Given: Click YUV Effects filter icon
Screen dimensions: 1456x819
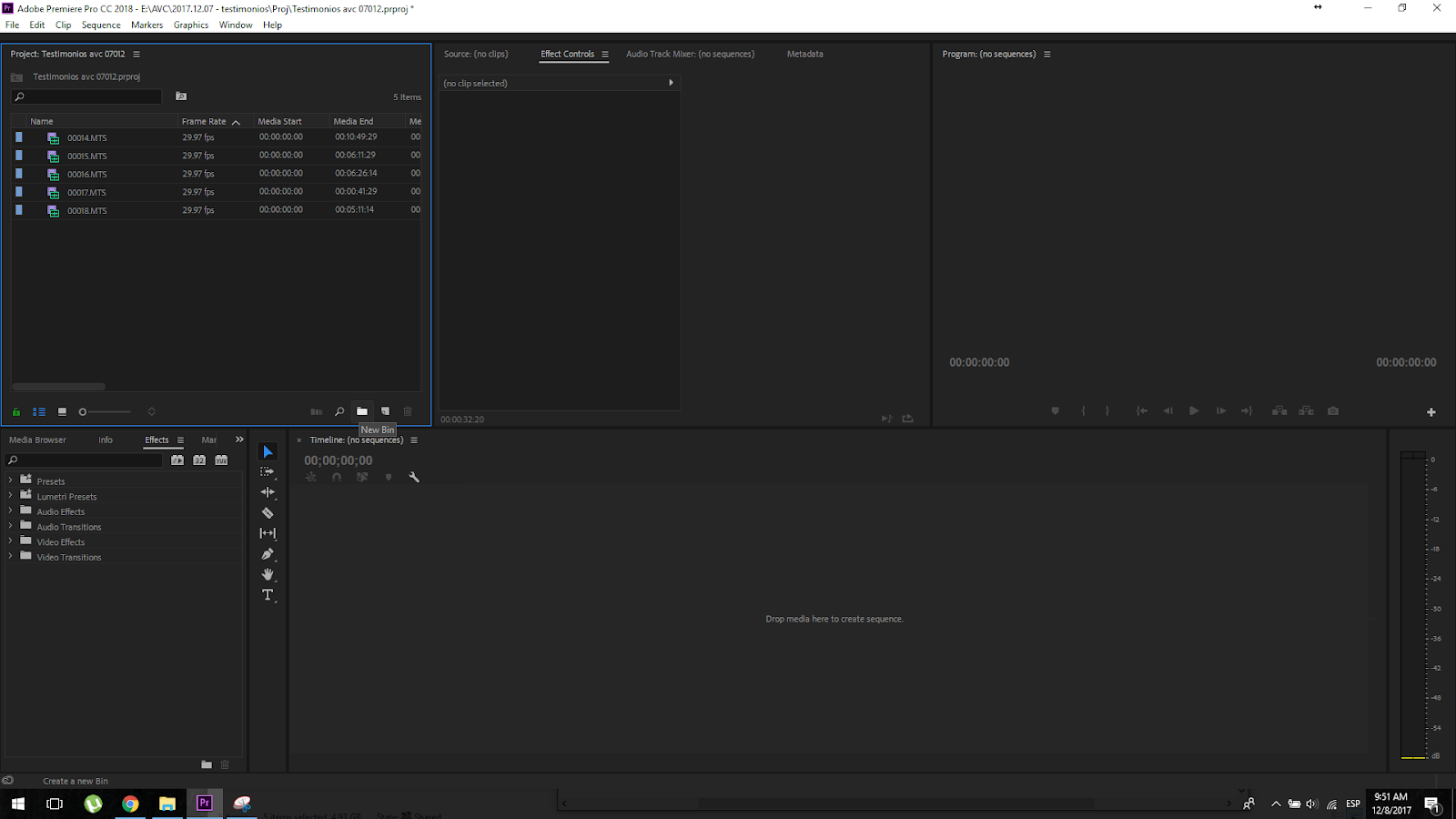Looking at the screenshot, I should (221, 460).
